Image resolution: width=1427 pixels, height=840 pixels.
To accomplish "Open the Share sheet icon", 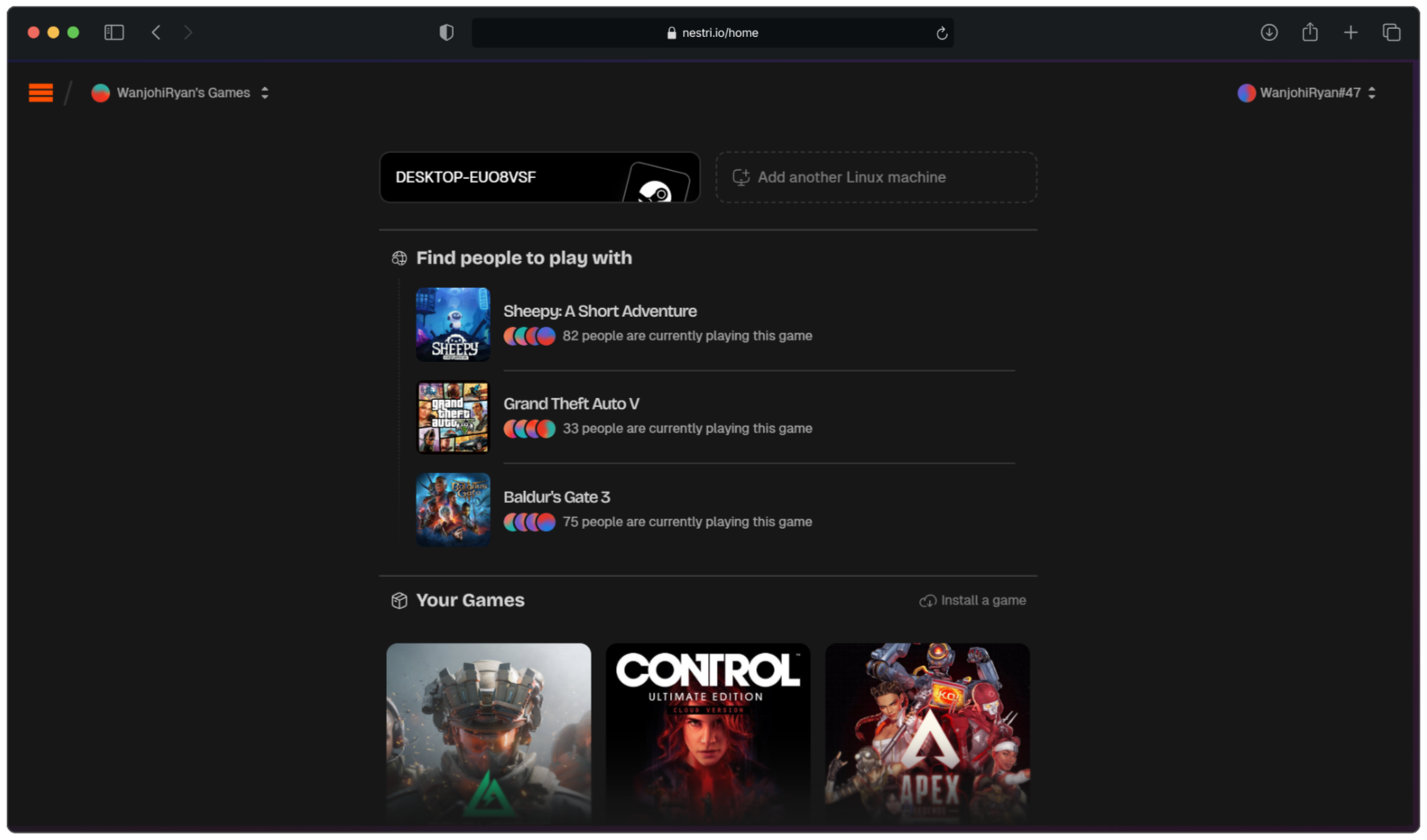I will pyautogui.click(x=1309, y=32).
